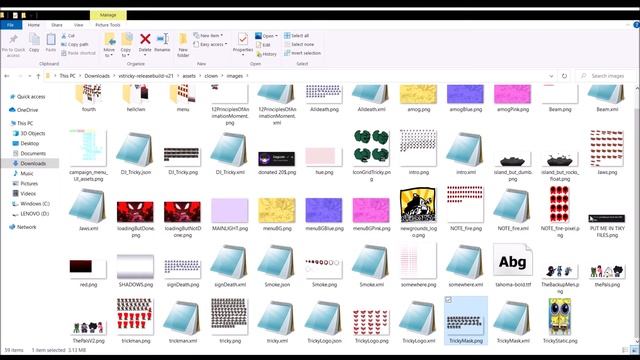Click the Paste icon in the ribbon
The height and width of the screenshot is (360, 640).
coord(51,40)
